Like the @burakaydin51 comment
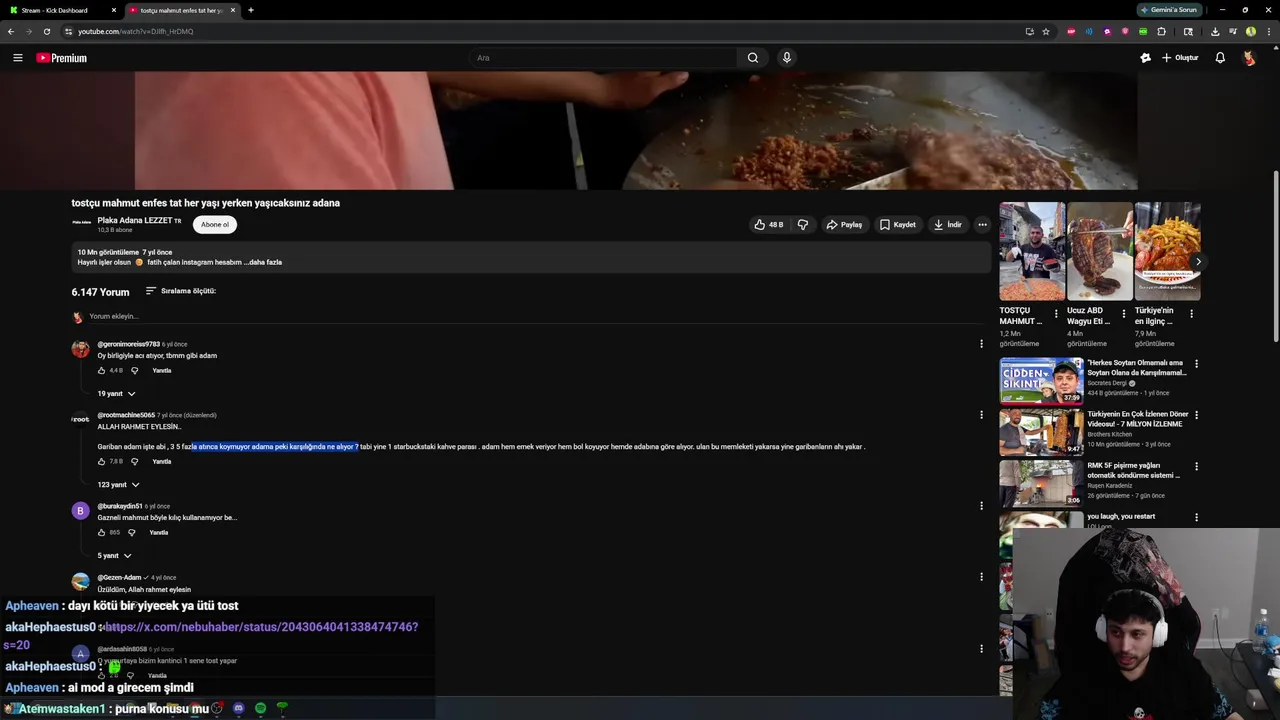This screenshot has height=720, width=1280. coord(102,532)
